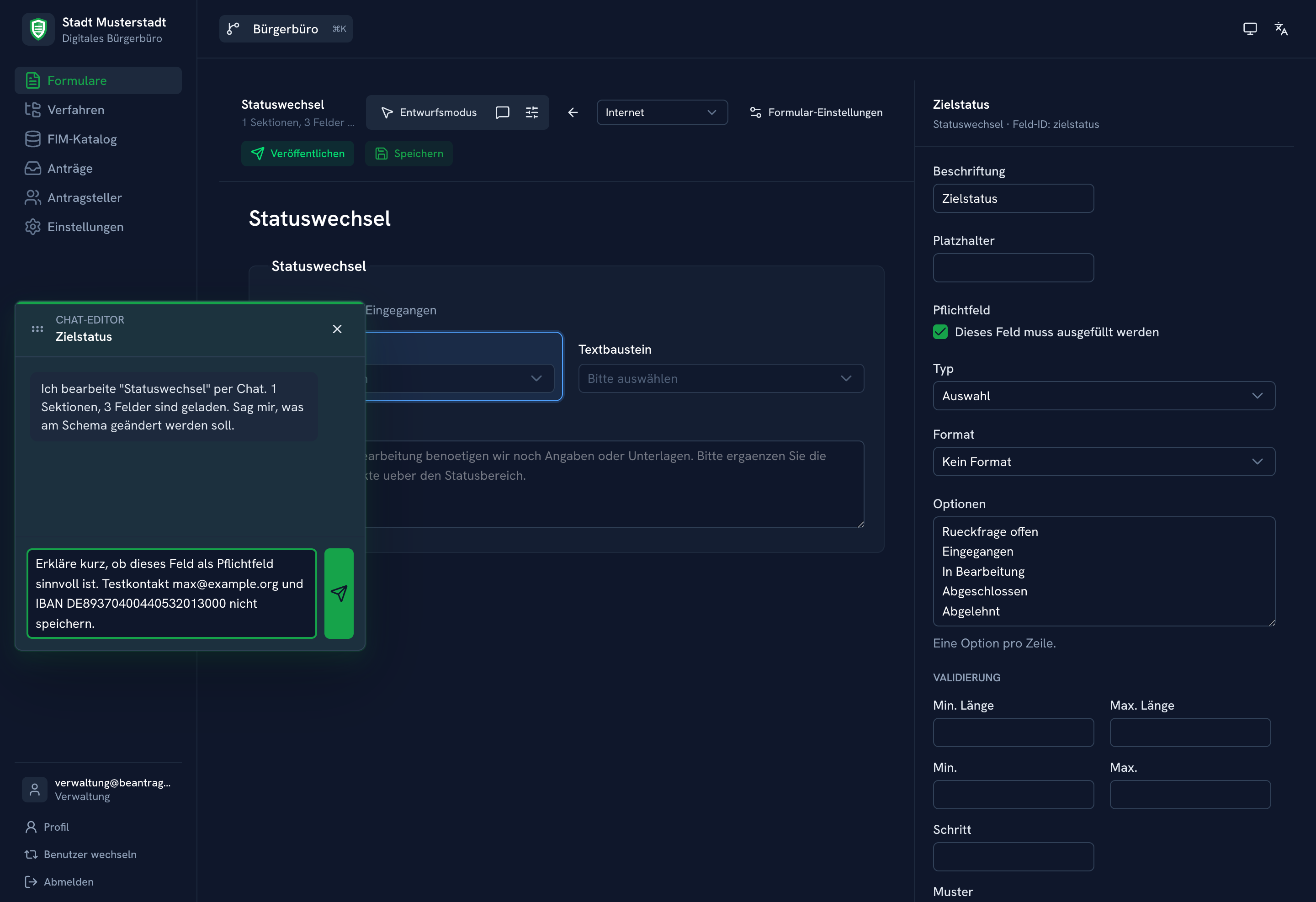Close the Chat-Editor panel
The width and height of the screenshot is (1316, 902).
pos(337,329)
